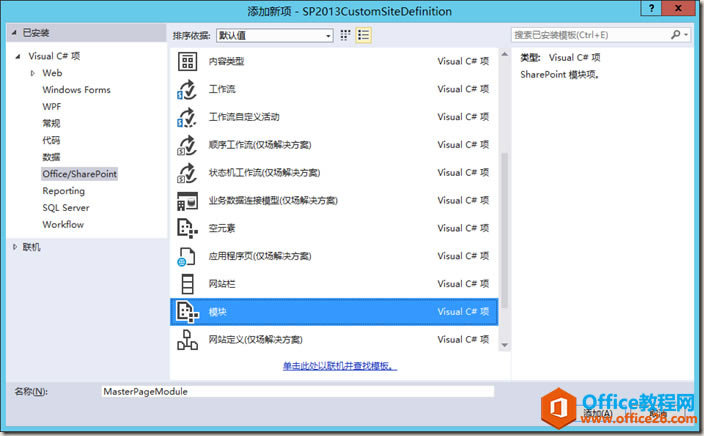704x436 pixels.
Task: Select the Web category label
Action: point(52,73)
